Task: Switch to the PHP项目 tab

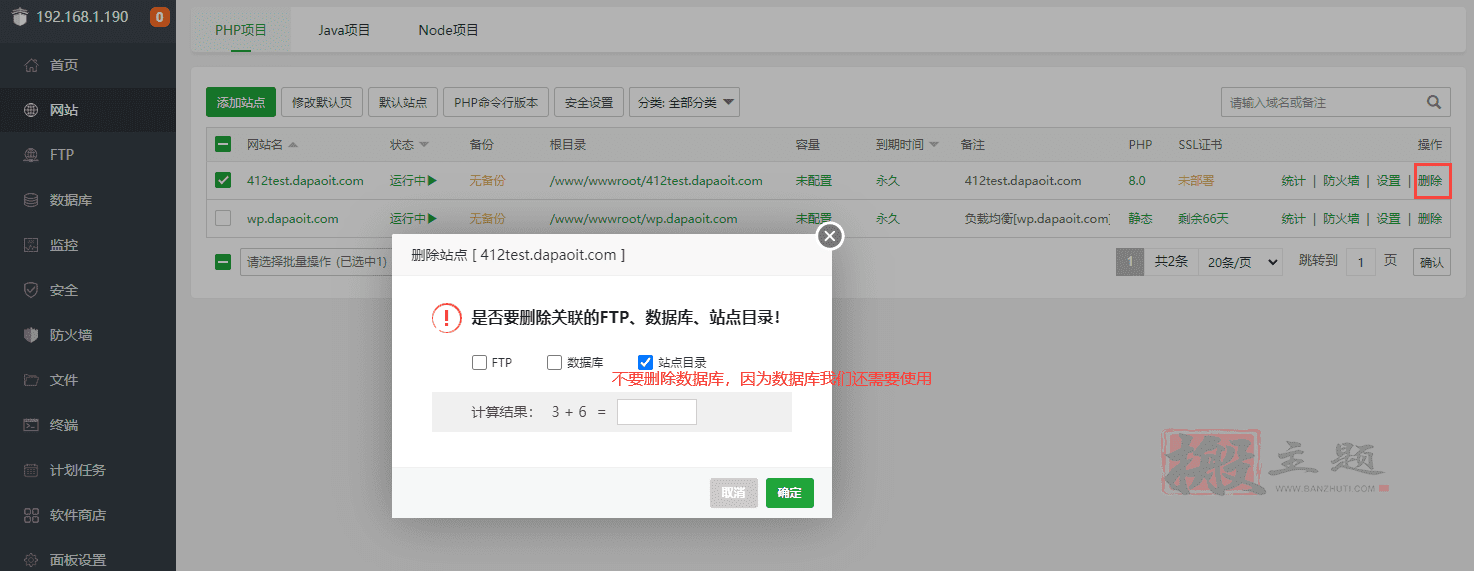Action: (x=241, y=30)
